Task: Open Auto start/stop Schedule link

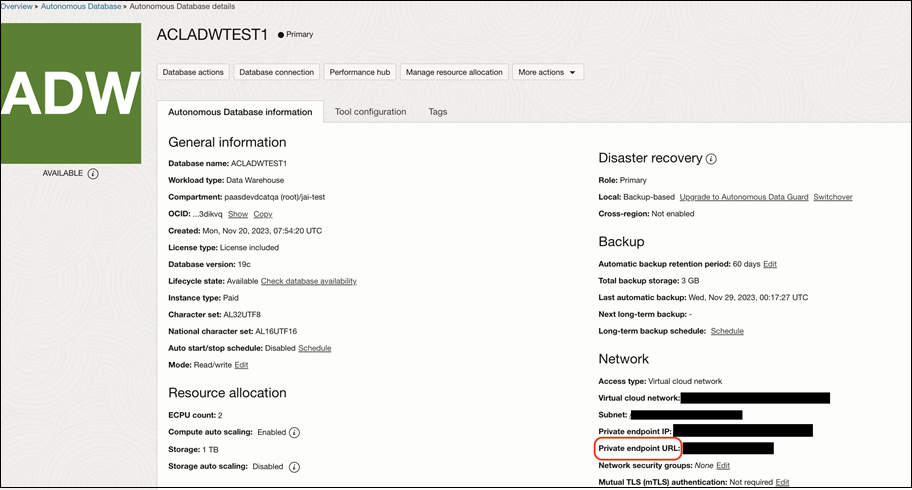Action: pyautogui.click(x=315, y=348)
